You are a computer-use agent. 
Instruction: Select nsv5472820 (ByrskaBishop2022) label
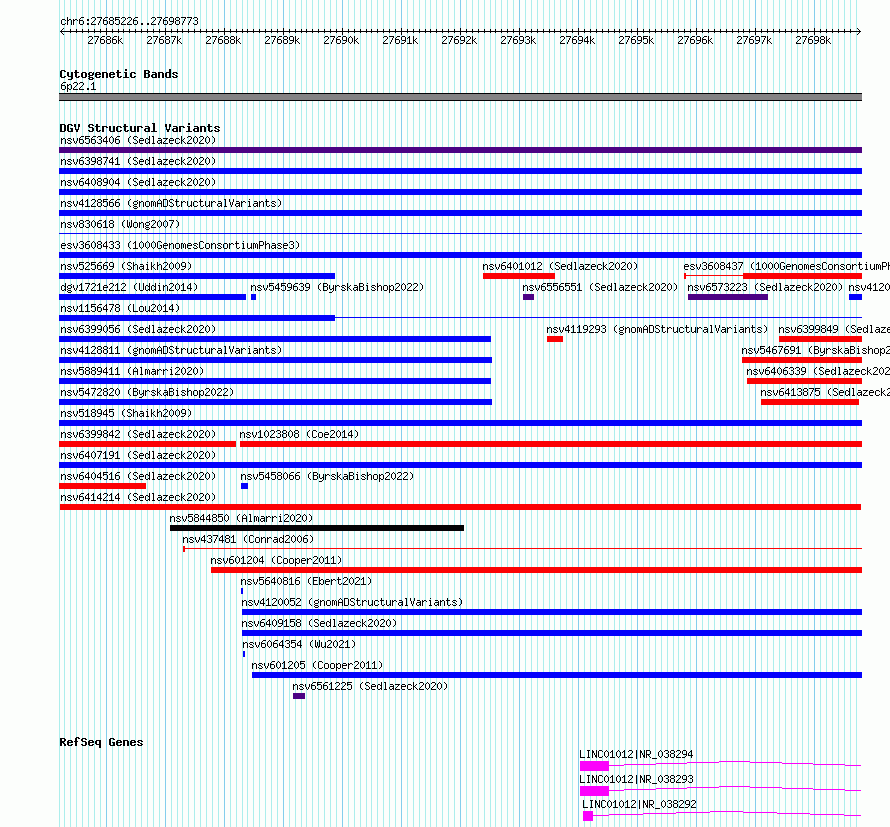click(x=147, y=392)
